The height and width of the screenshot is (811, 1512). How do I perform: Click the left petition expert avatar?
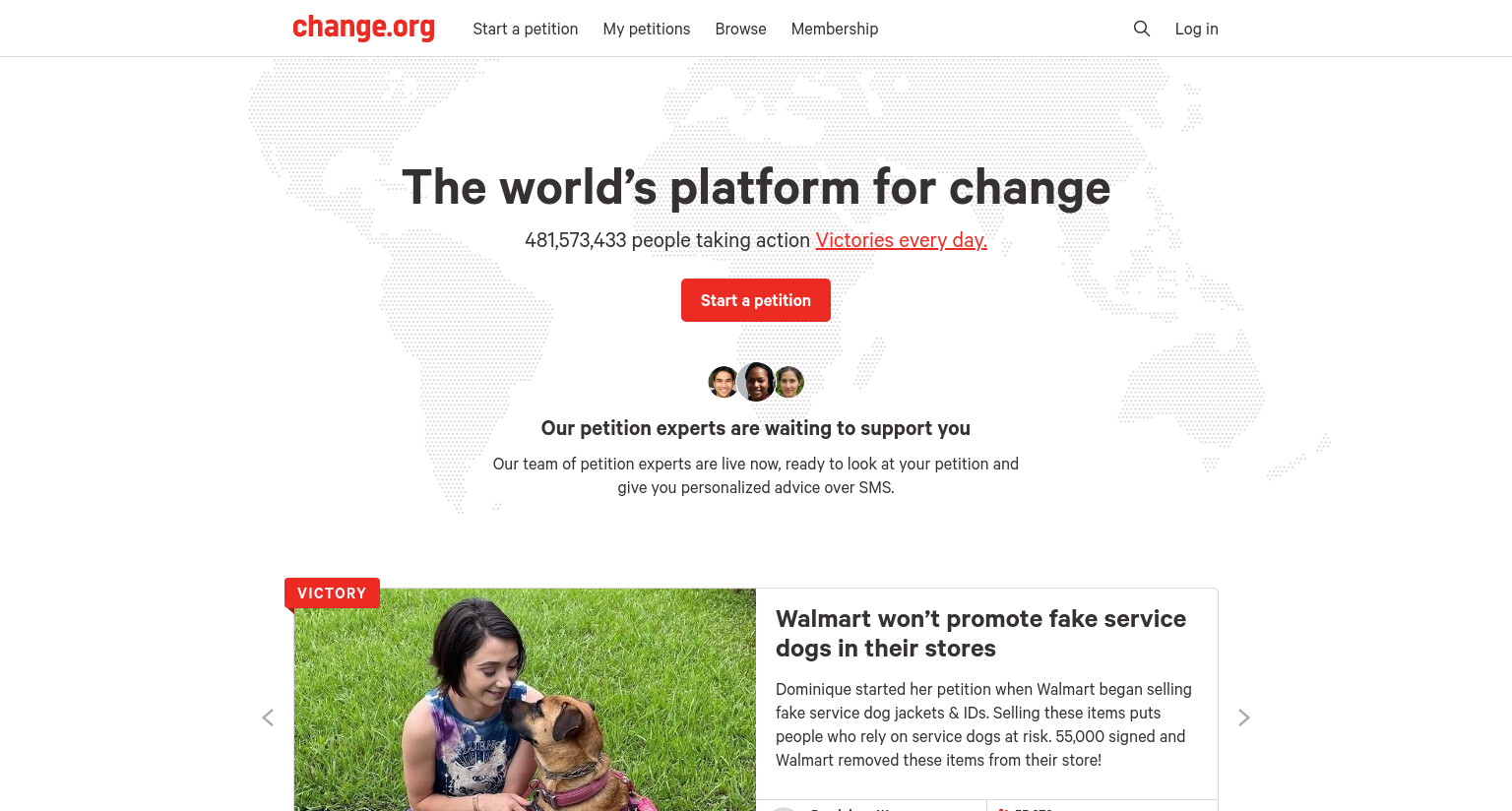point(724,382)
